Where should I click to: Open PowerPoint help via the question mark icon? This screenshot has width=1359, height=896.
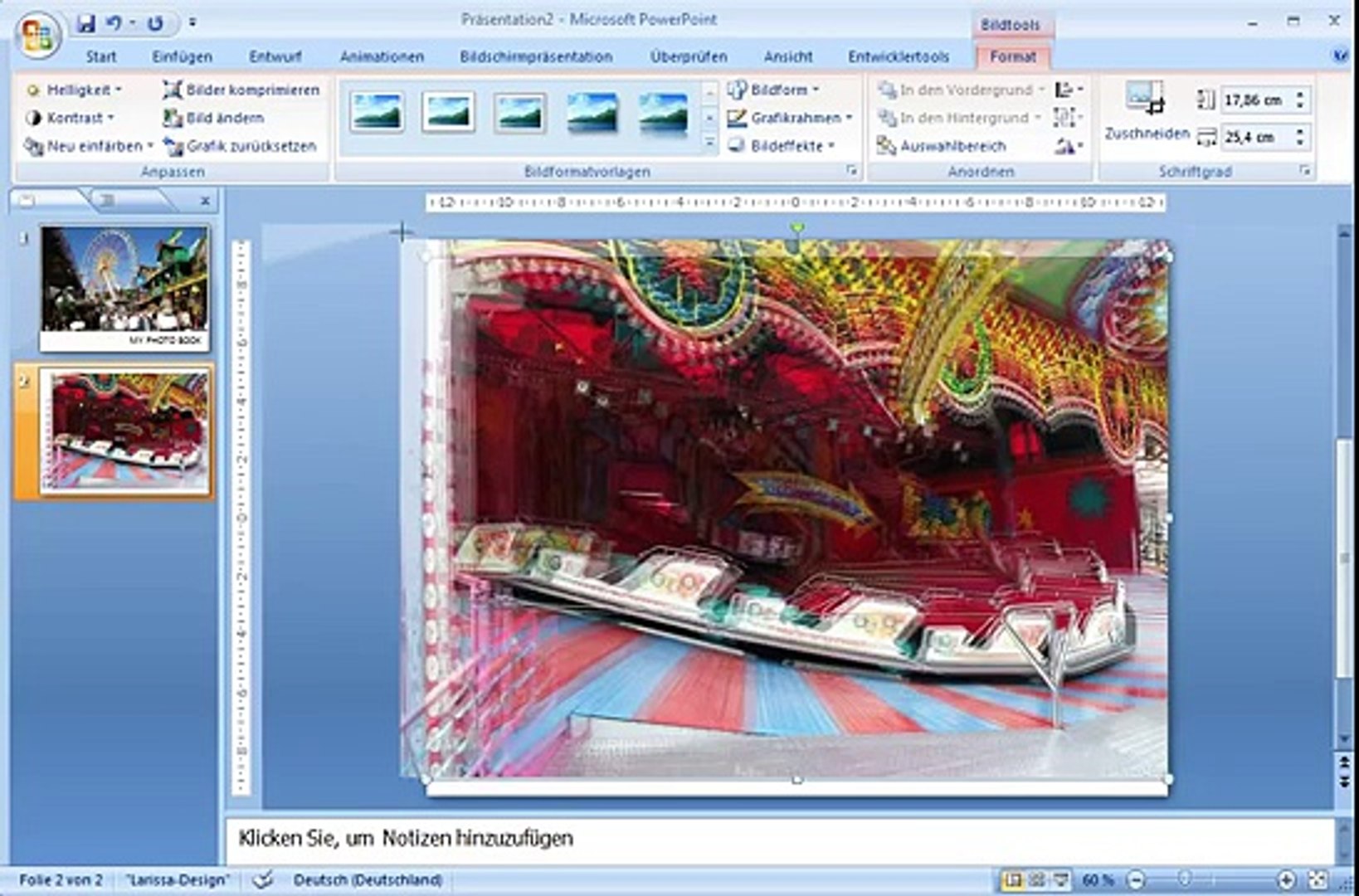[1339, 56]
